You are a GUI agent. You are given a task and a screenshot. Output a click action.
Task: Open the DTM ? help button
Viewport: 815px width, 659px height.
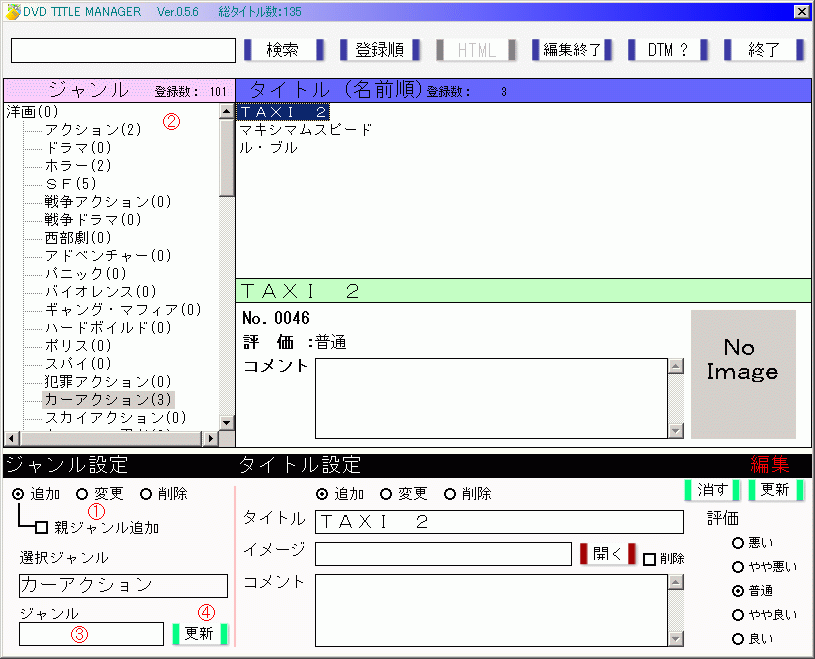(x=668, y=50)
